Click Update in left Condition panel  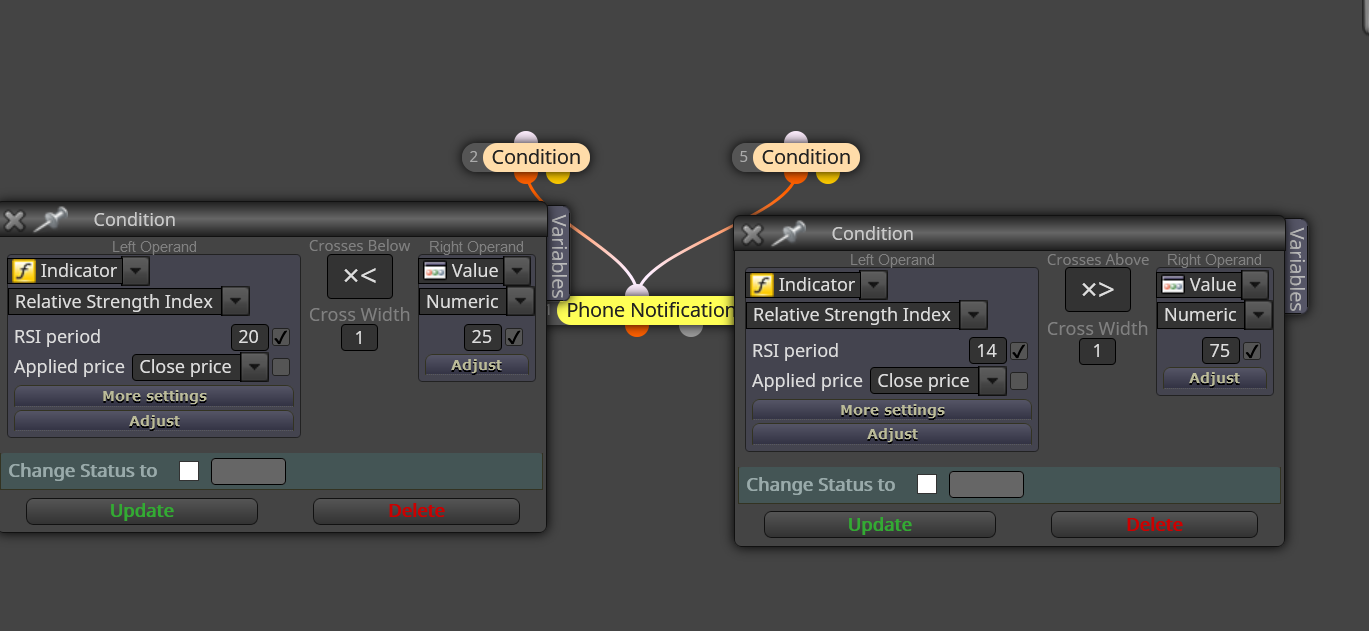pos(142,511)
